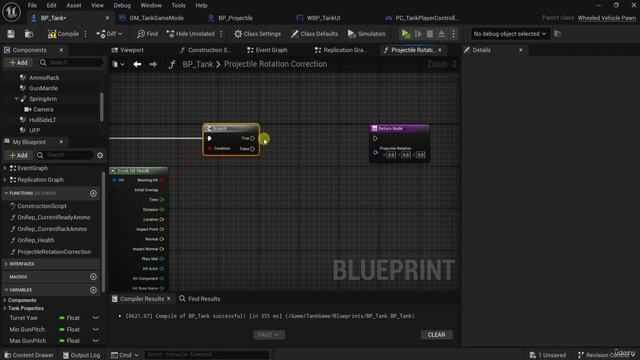
Task: Save the current blueprint asset
Action: coord(11,34)
